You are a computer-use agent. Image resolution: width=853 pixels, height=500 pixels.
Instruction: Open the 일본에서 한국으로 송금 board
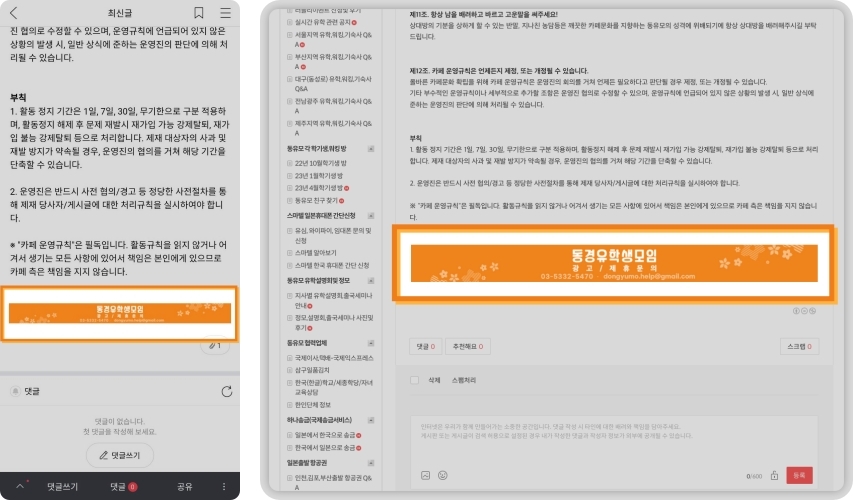324,435
